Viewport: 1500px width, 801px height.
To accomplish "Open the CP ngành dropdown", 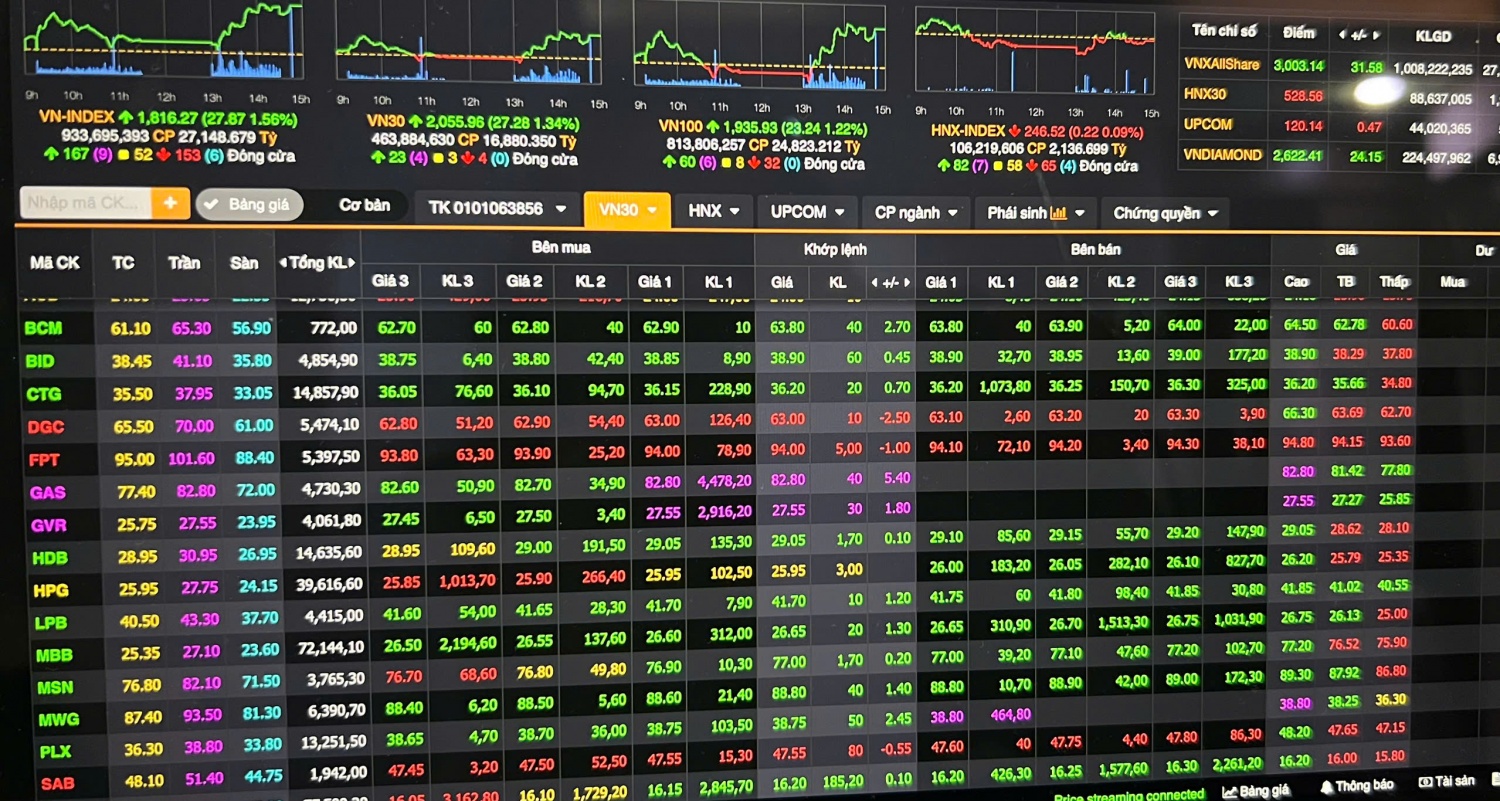I will pos(916,212).
